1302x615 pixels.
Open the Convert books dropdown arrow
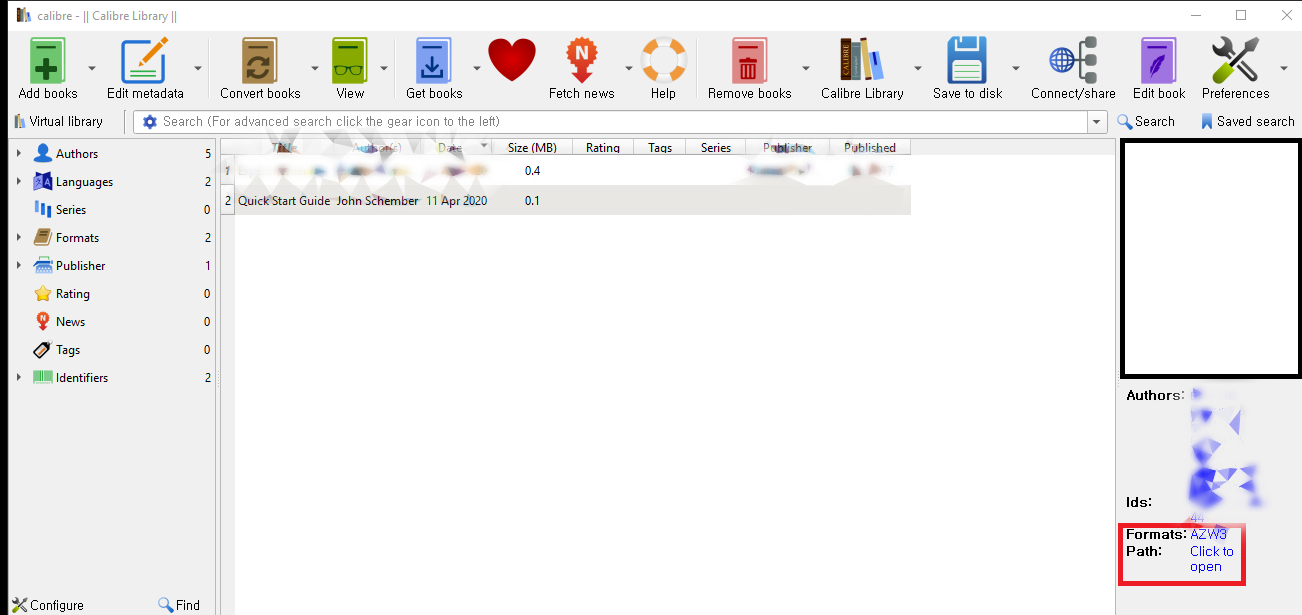[314, 68]
